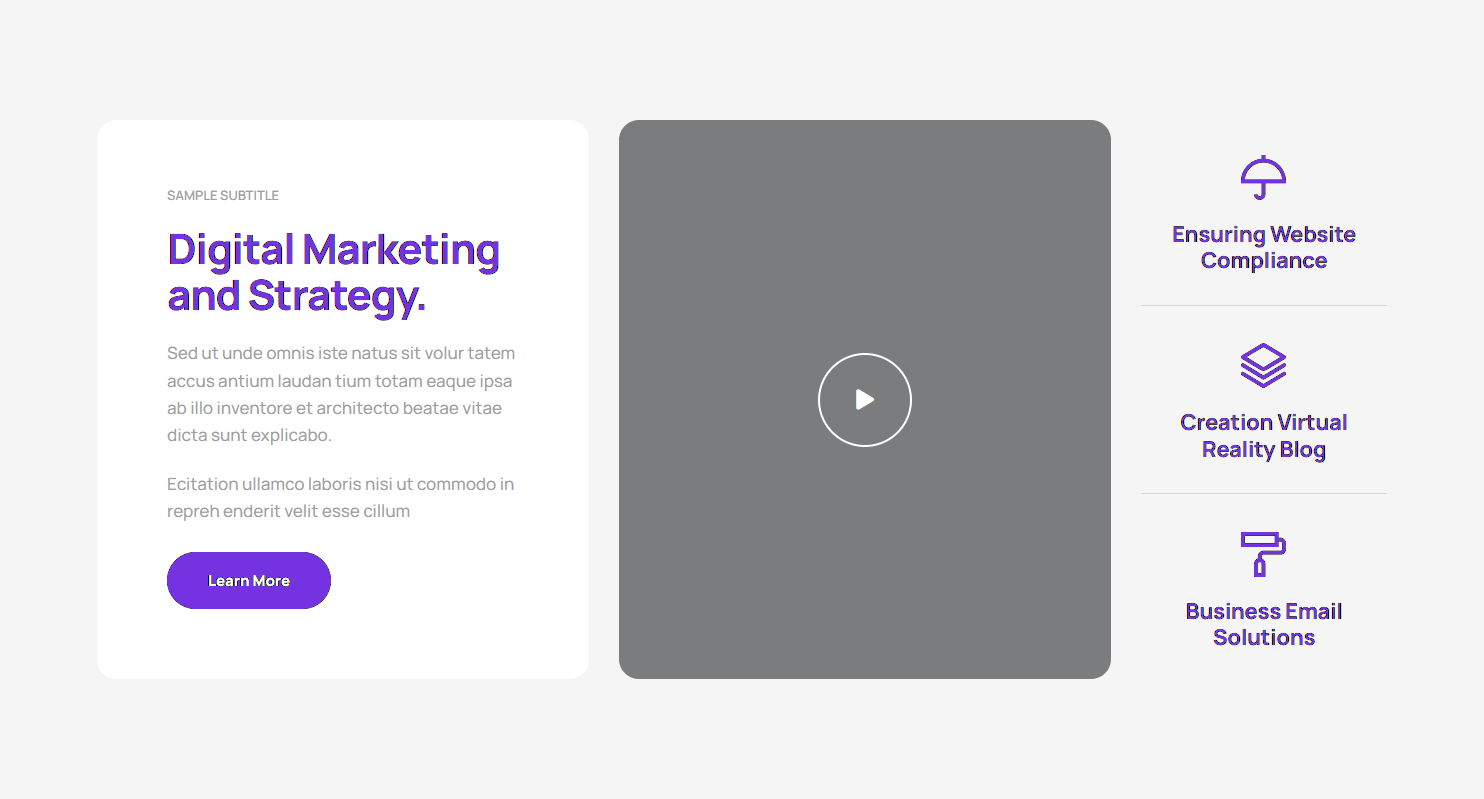Click the text line "dicta sunt explicabo."
Screen dimensions: 1484x799
click(x=249, y=435)
